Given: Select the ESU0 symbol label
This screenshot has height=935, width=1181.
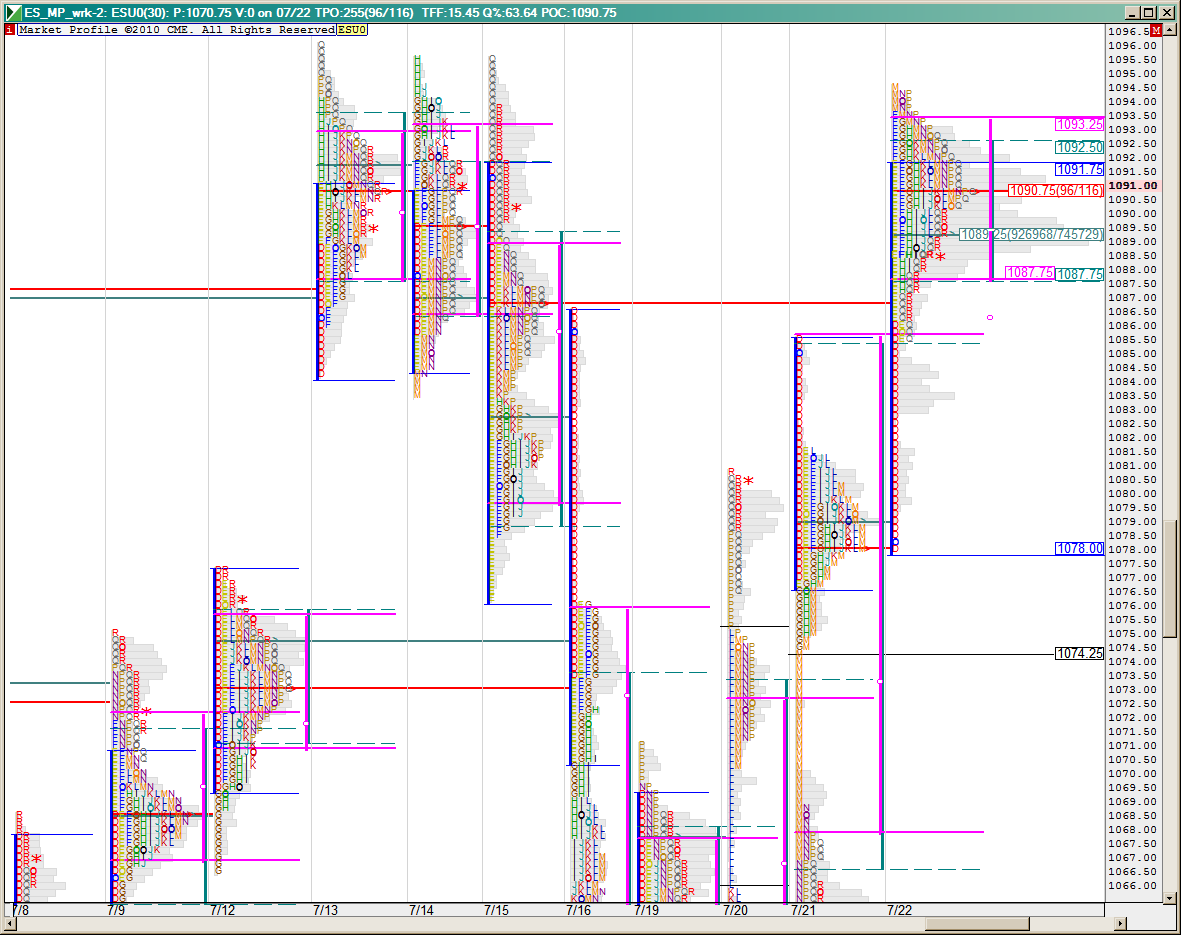Looking at the screenshot, I should [x=352, y=30].
